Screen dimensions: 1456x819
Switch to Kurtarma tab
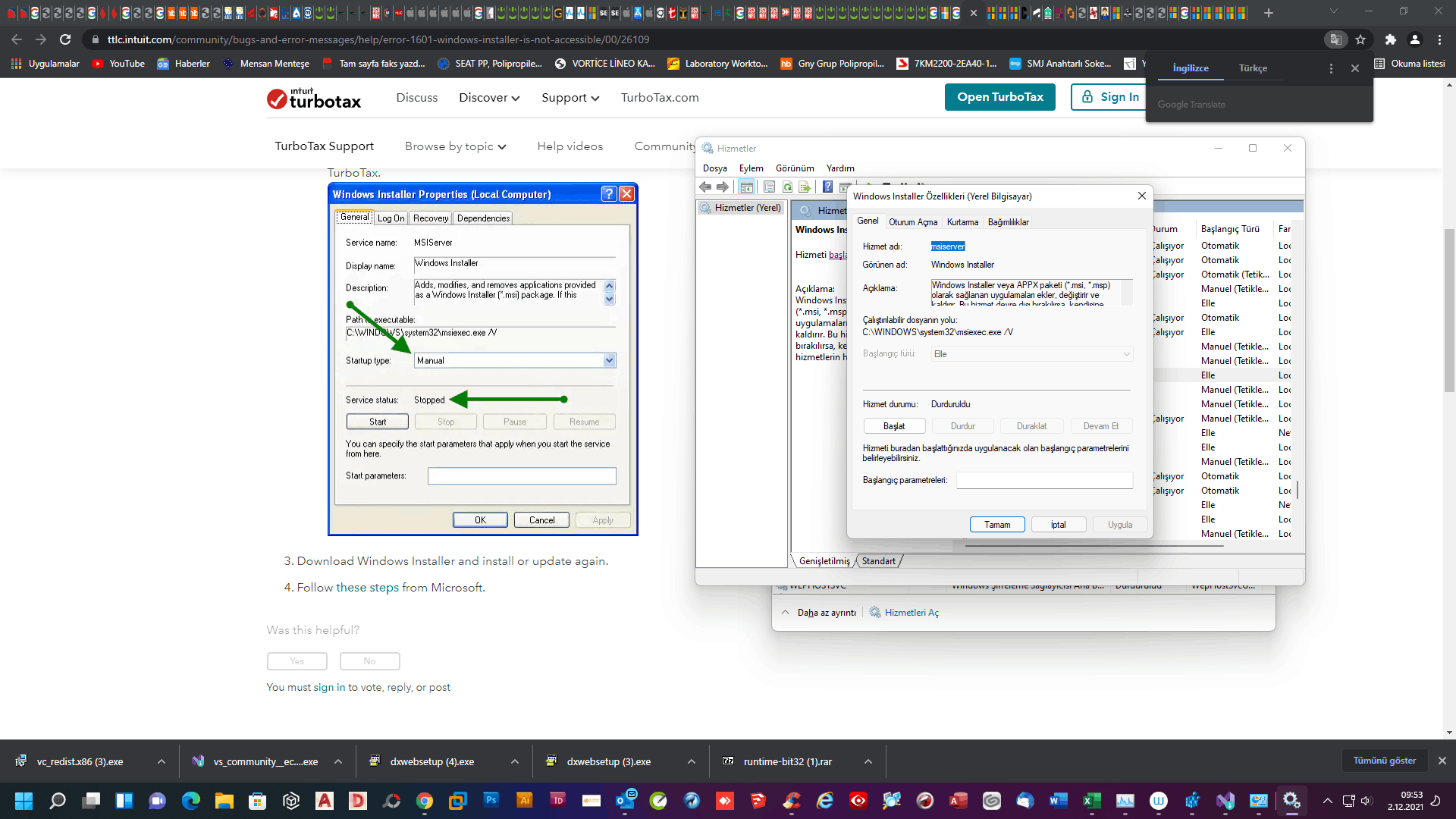(x=962, y=222)
